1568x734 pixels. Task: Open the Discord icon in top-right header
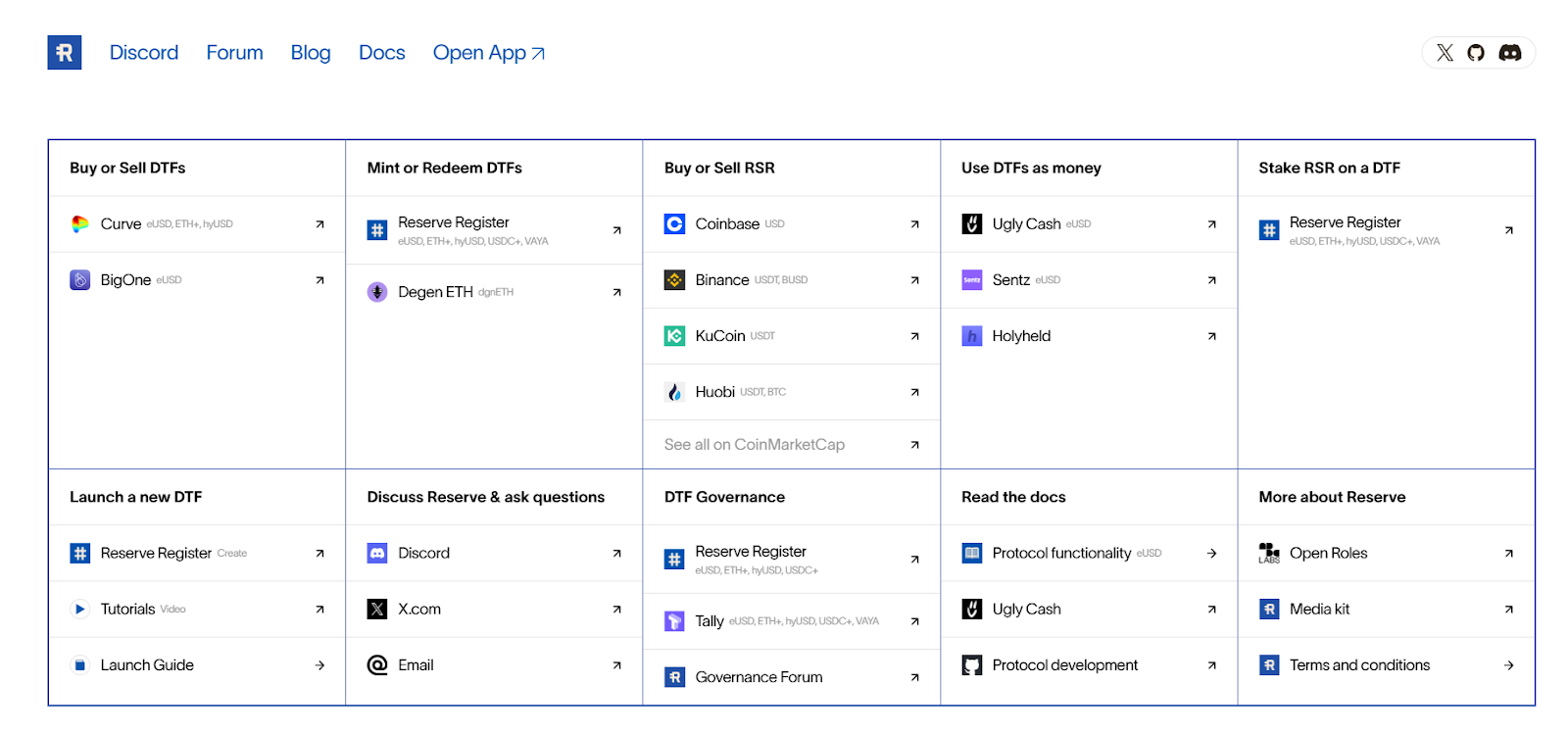1510,53
